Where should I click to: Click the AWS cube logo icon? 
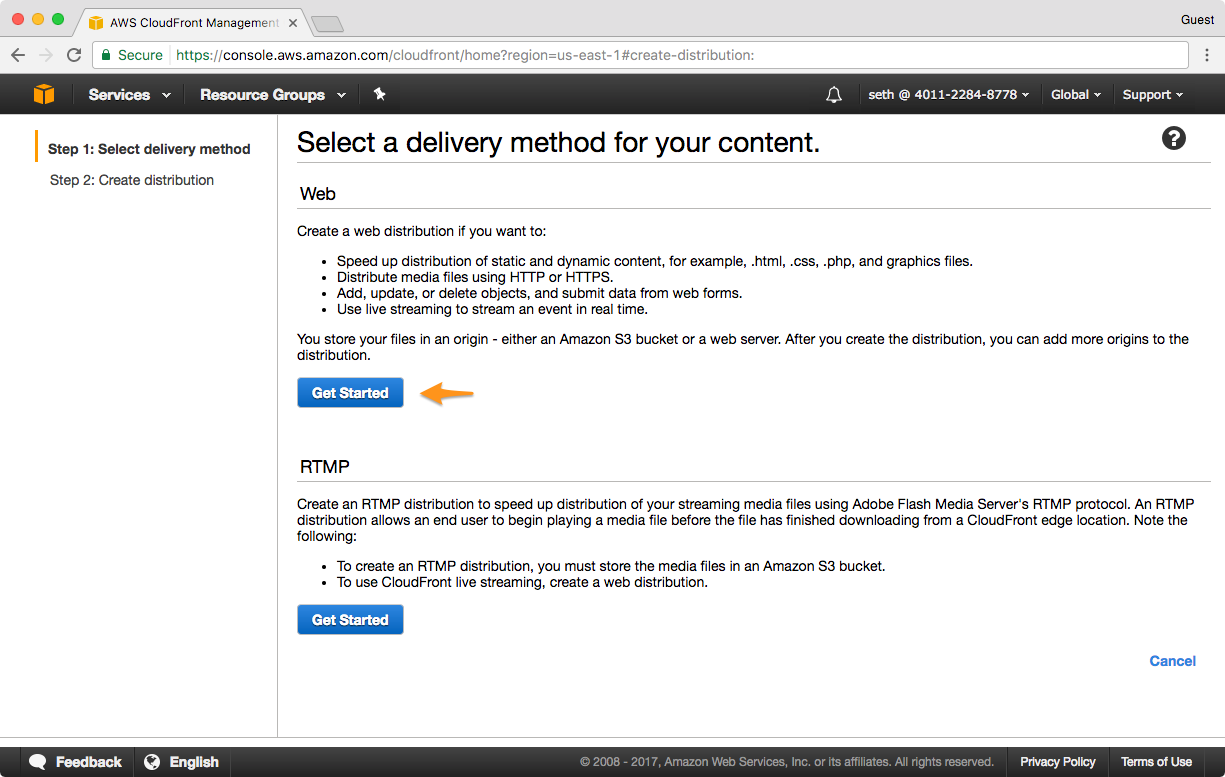click(x=44, y=94)
